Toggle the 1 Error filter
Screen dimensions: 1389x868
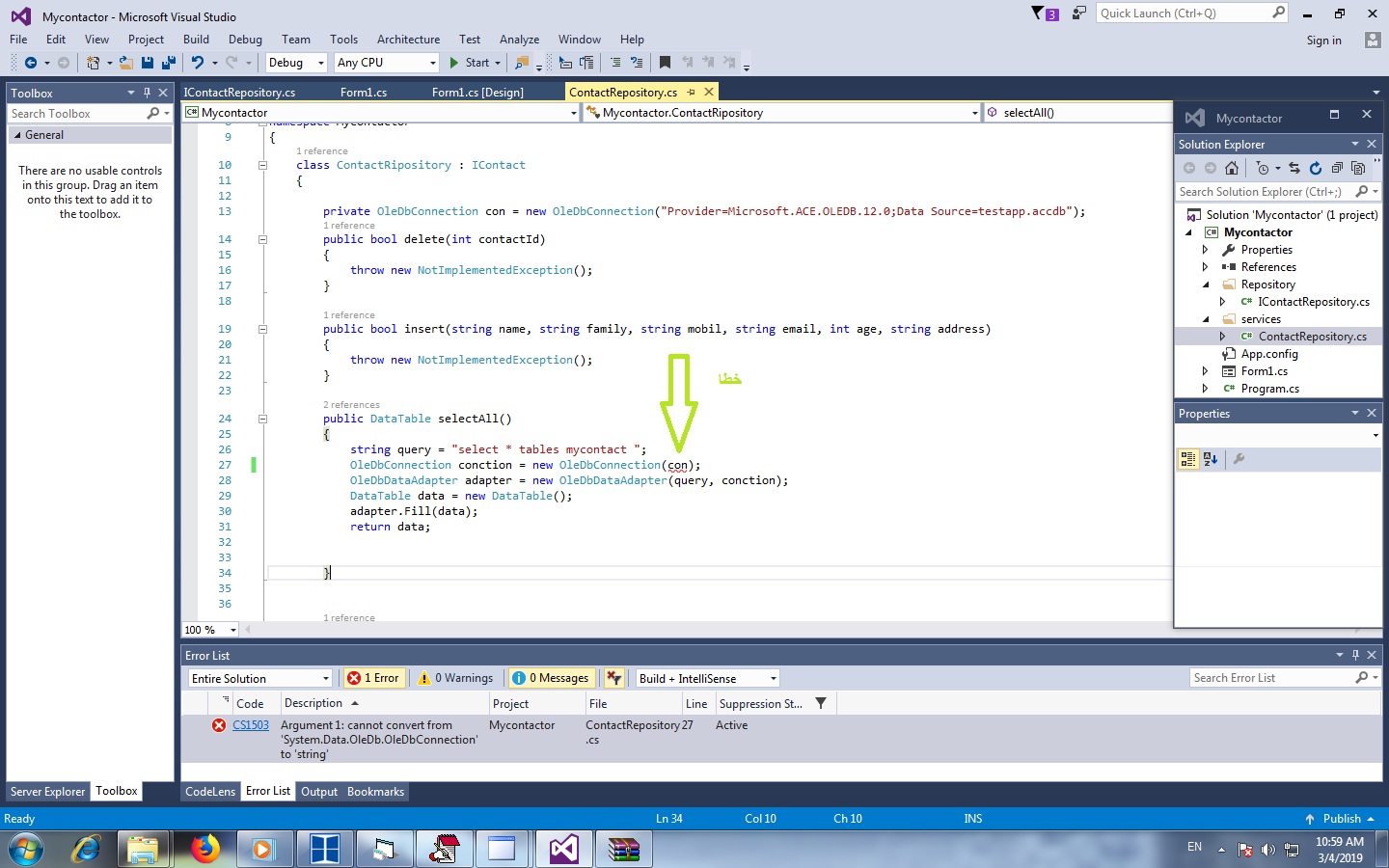coord(373,678)
